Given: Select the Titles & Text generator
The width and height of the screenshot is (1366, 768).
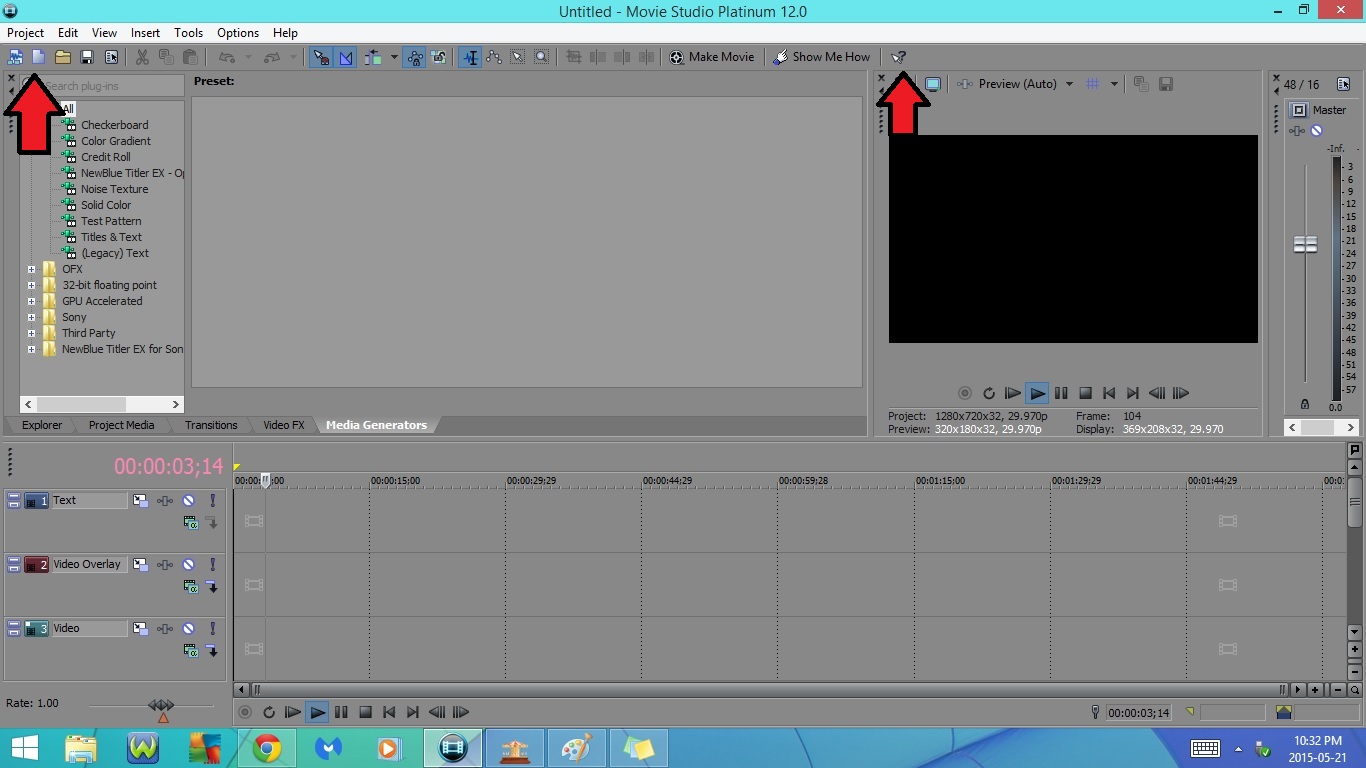Looking at the screenshot, I should point(111,237).
